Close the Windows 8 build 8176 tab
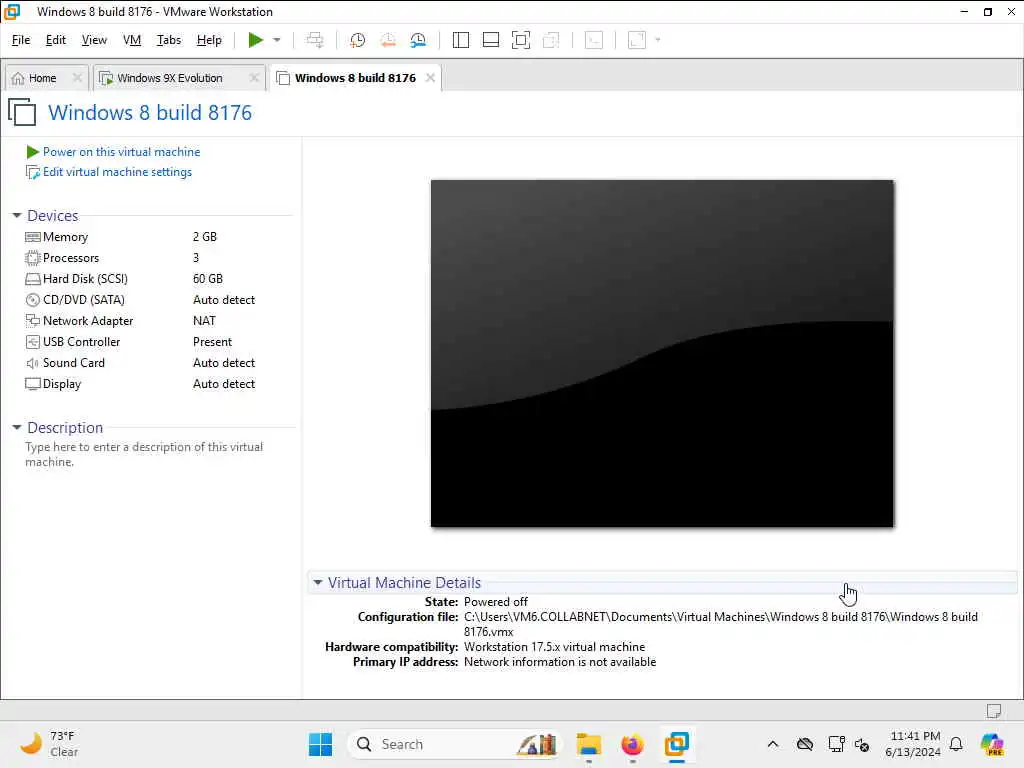The width and height of the screenshot is (1024, 768). (x=430, y=78)
